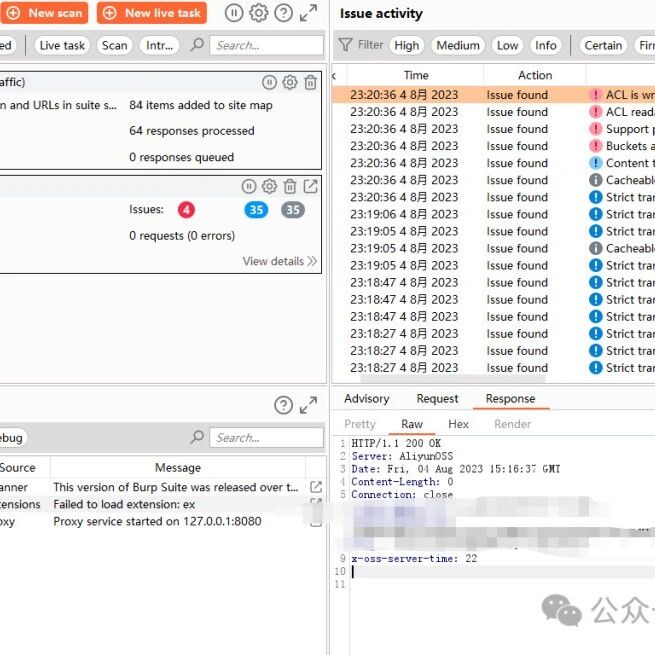The width and height of the screenshot is (655, 655).
Task: Switch to the Pretty view tab
Action: [x=360, y=424]
